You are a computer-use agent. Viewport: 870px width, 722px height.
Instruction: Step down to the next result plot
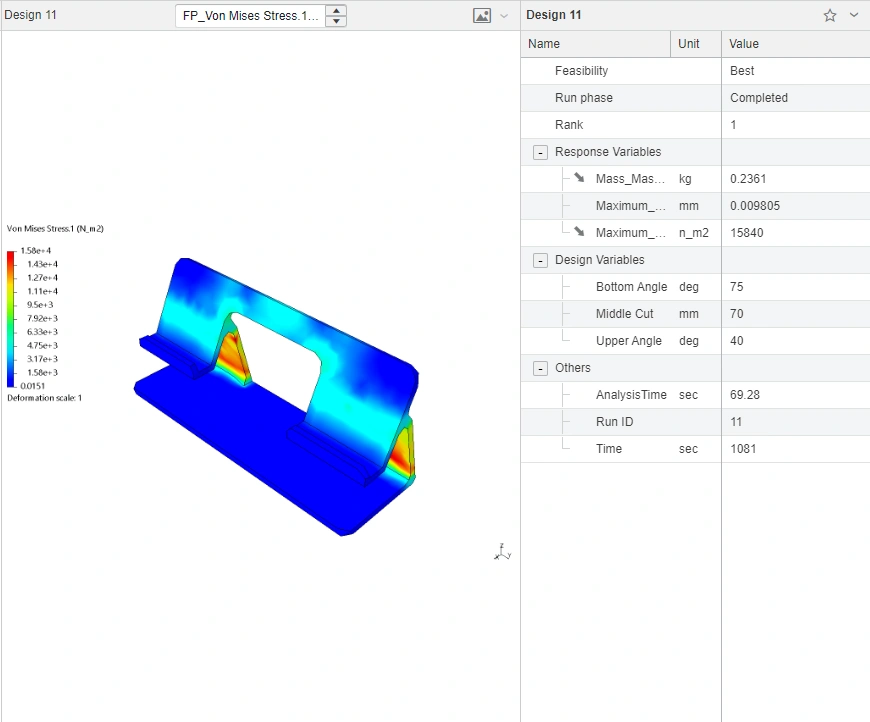tap(336, 21)
